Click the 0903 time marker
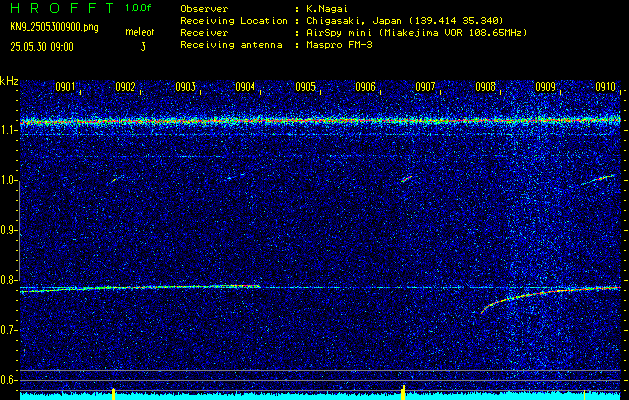Viewport: 629px width, 400px height. coord(185,87)
